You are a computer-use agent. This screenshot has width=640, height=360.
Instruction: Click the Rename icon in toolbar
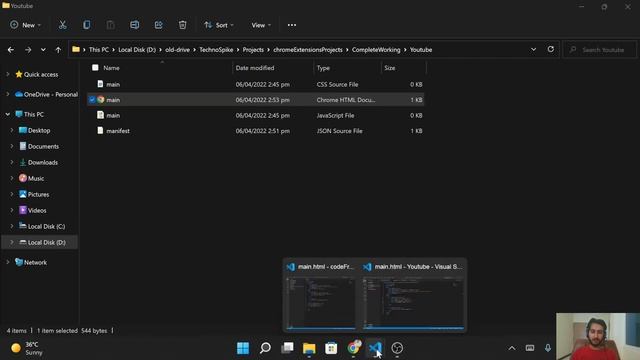click(134, 25)
